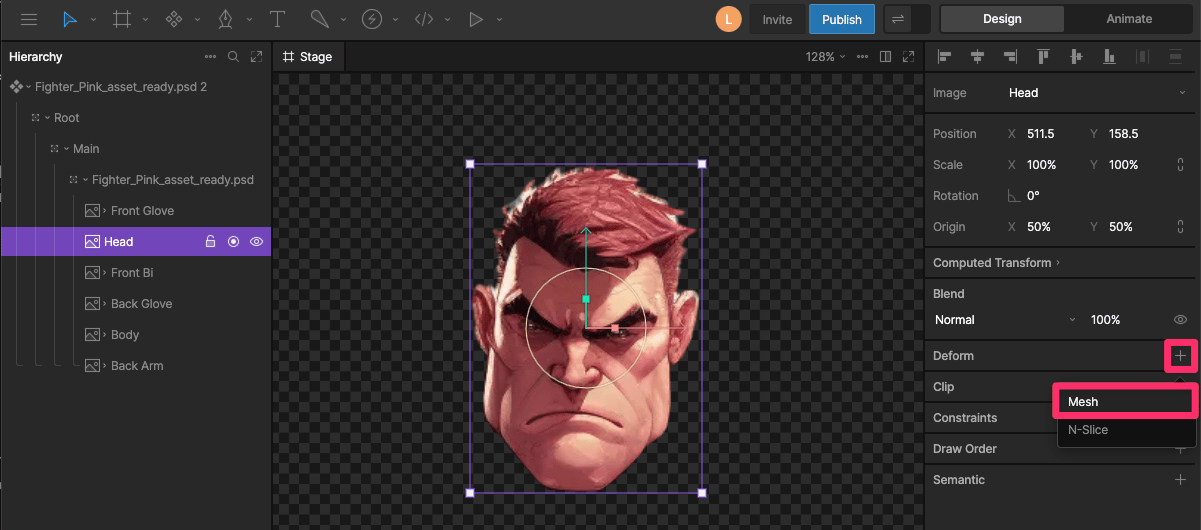
Task: Open the Normal blend mode dropdown
Action: (x=1006, y=320)
